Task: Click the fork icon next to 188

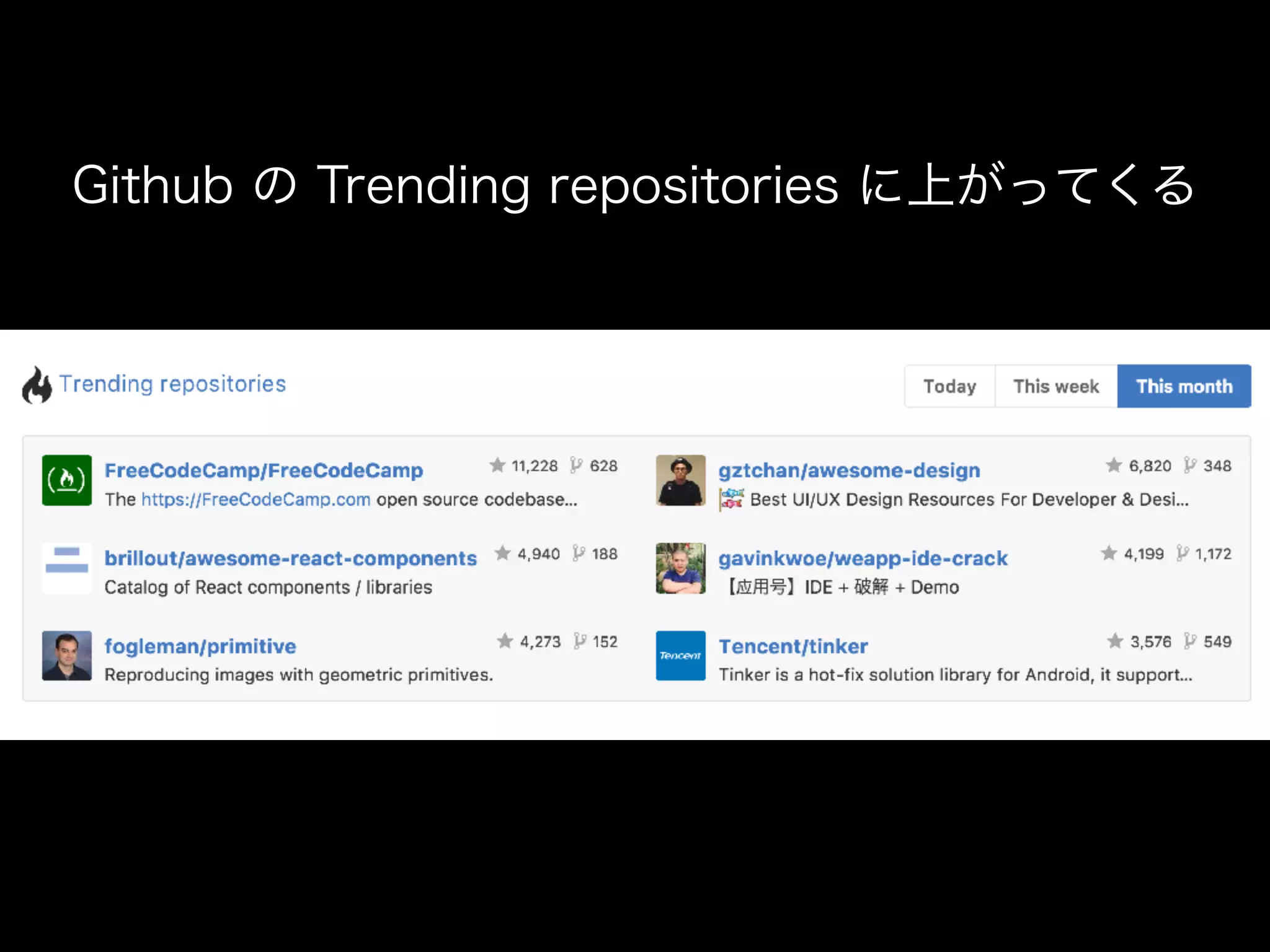Action: (579, 553)
